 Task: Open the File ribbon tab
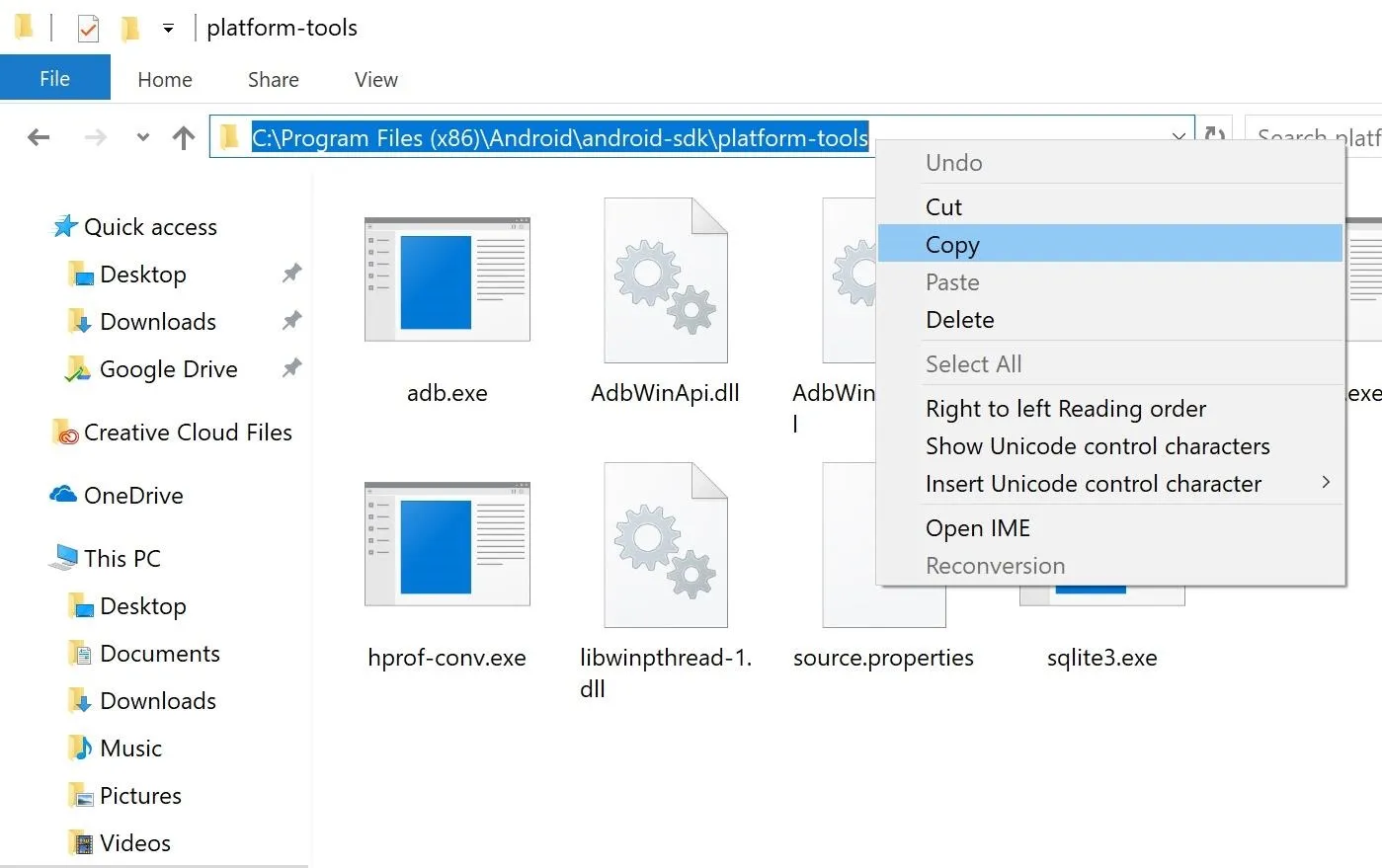54,79
